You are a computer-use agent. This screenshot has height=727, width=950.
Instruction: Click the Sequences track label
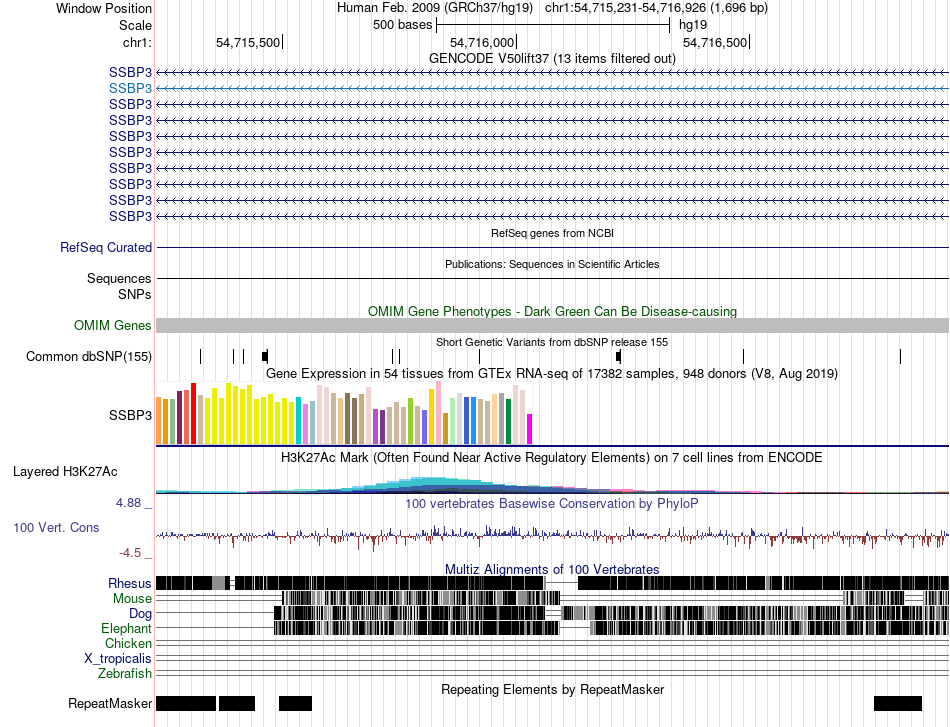click(x=119, y=278)
